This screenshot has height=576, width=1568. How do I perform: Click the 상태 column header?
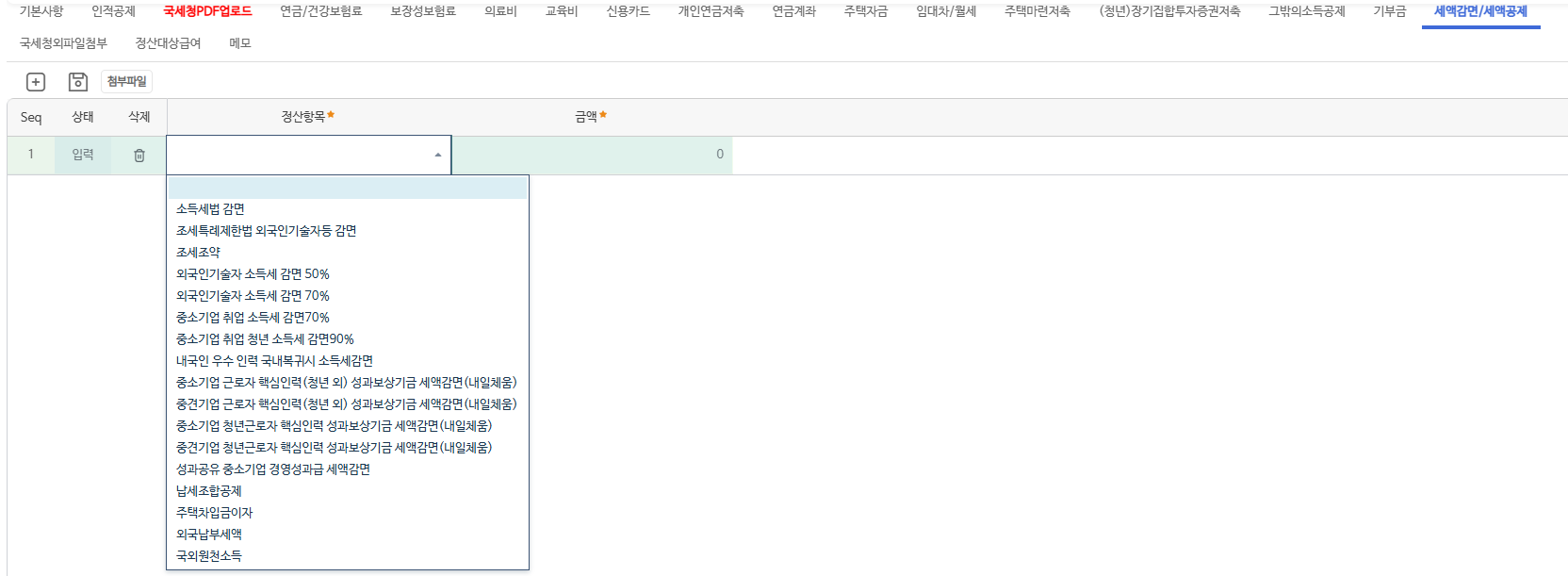pos(83,117)
